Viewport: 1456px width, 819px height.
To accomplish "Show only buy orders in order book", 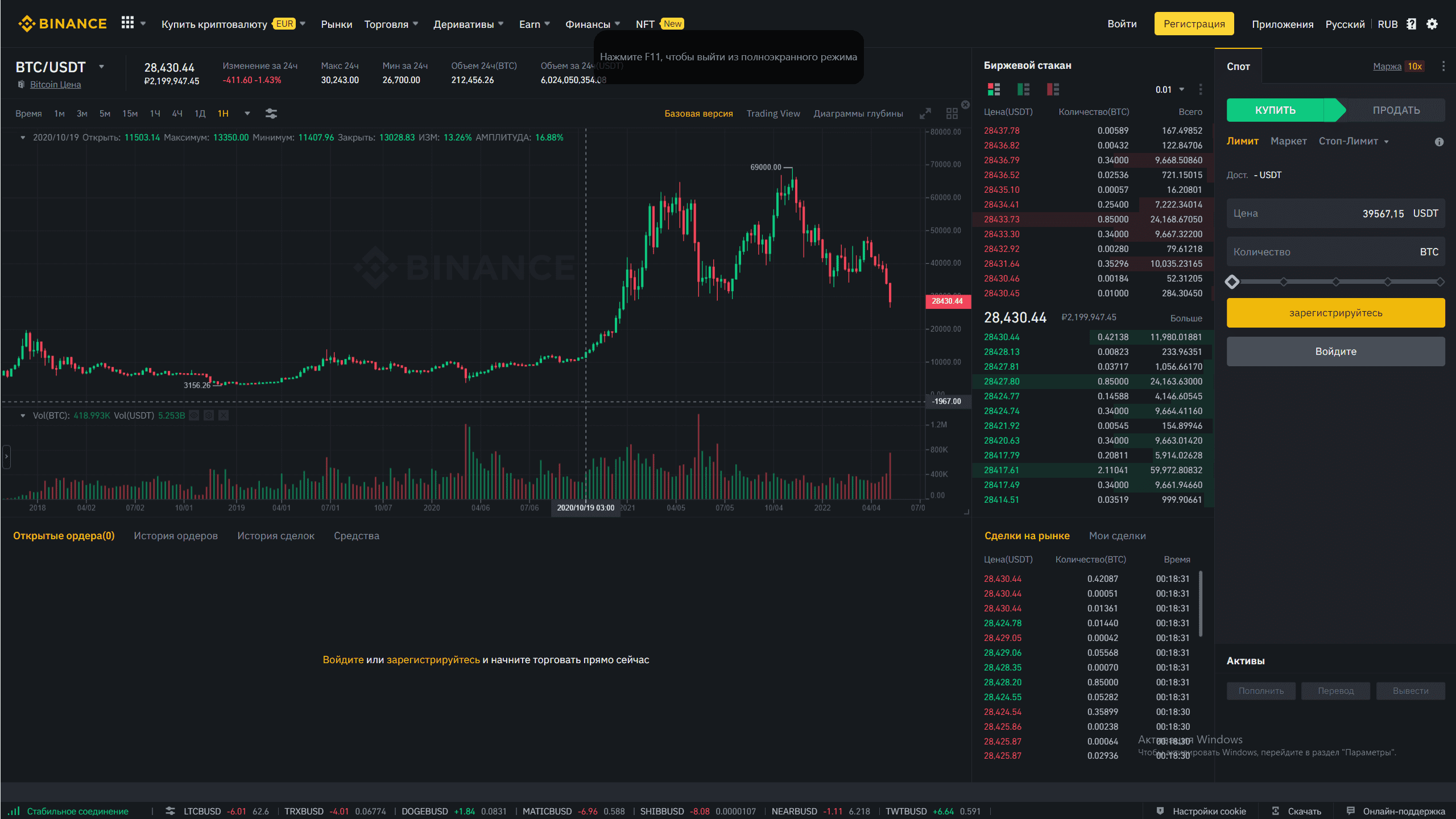I will pyautogui.click(x=1023, y=89).
